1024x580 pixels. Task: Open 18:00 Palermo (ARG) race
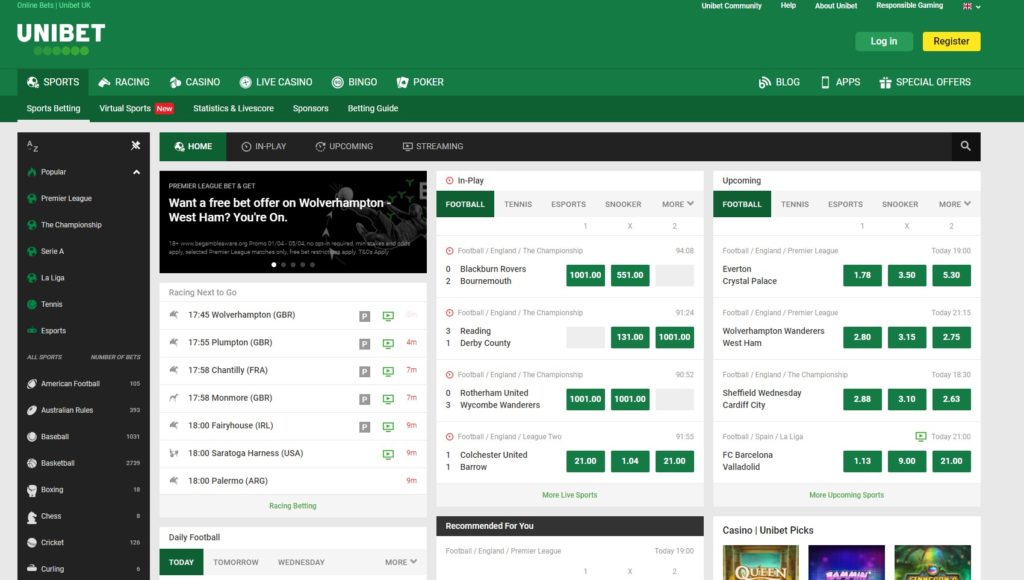point(293,481)
